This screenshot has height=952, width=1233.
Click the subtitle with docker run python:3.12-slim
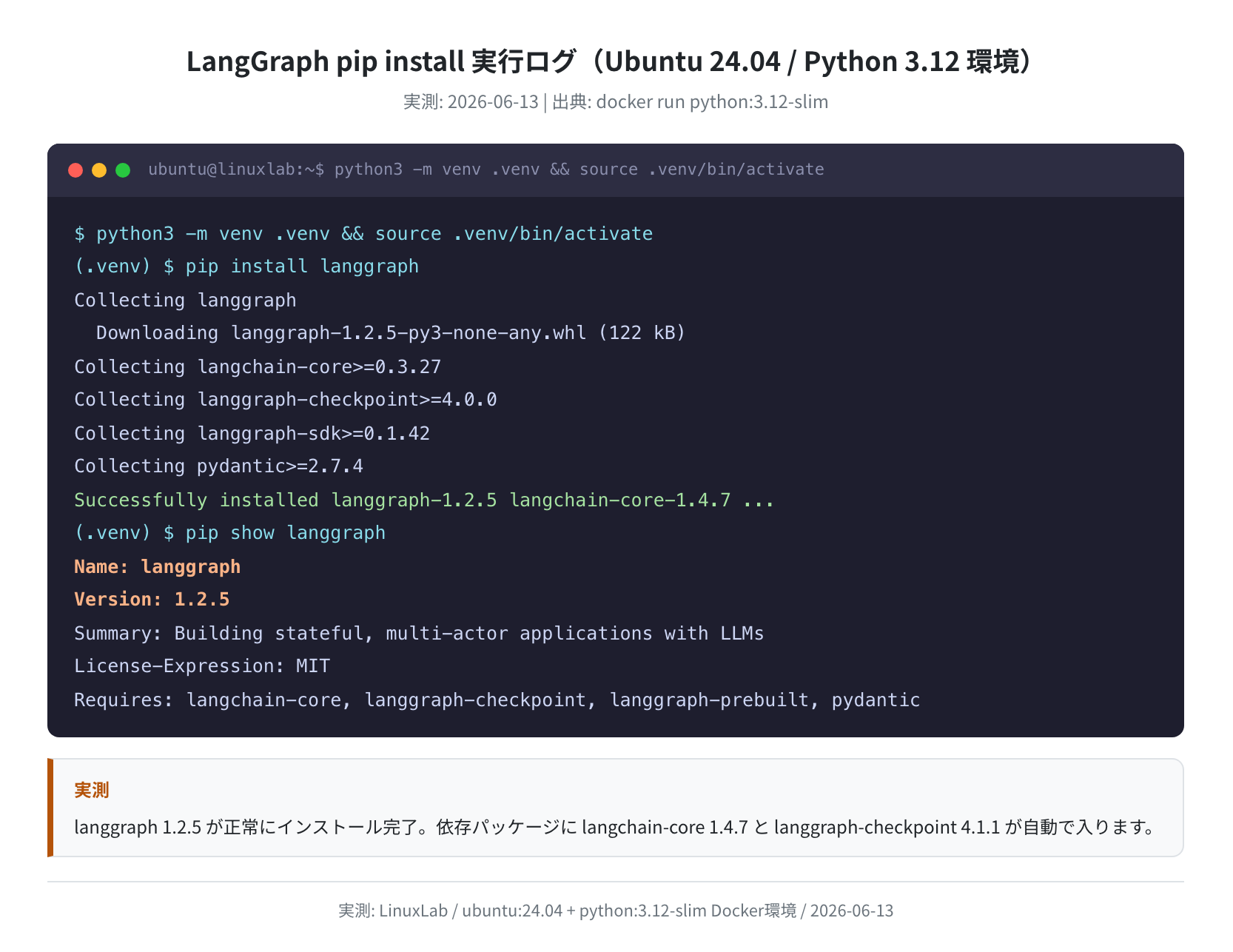tap(616, 102)
